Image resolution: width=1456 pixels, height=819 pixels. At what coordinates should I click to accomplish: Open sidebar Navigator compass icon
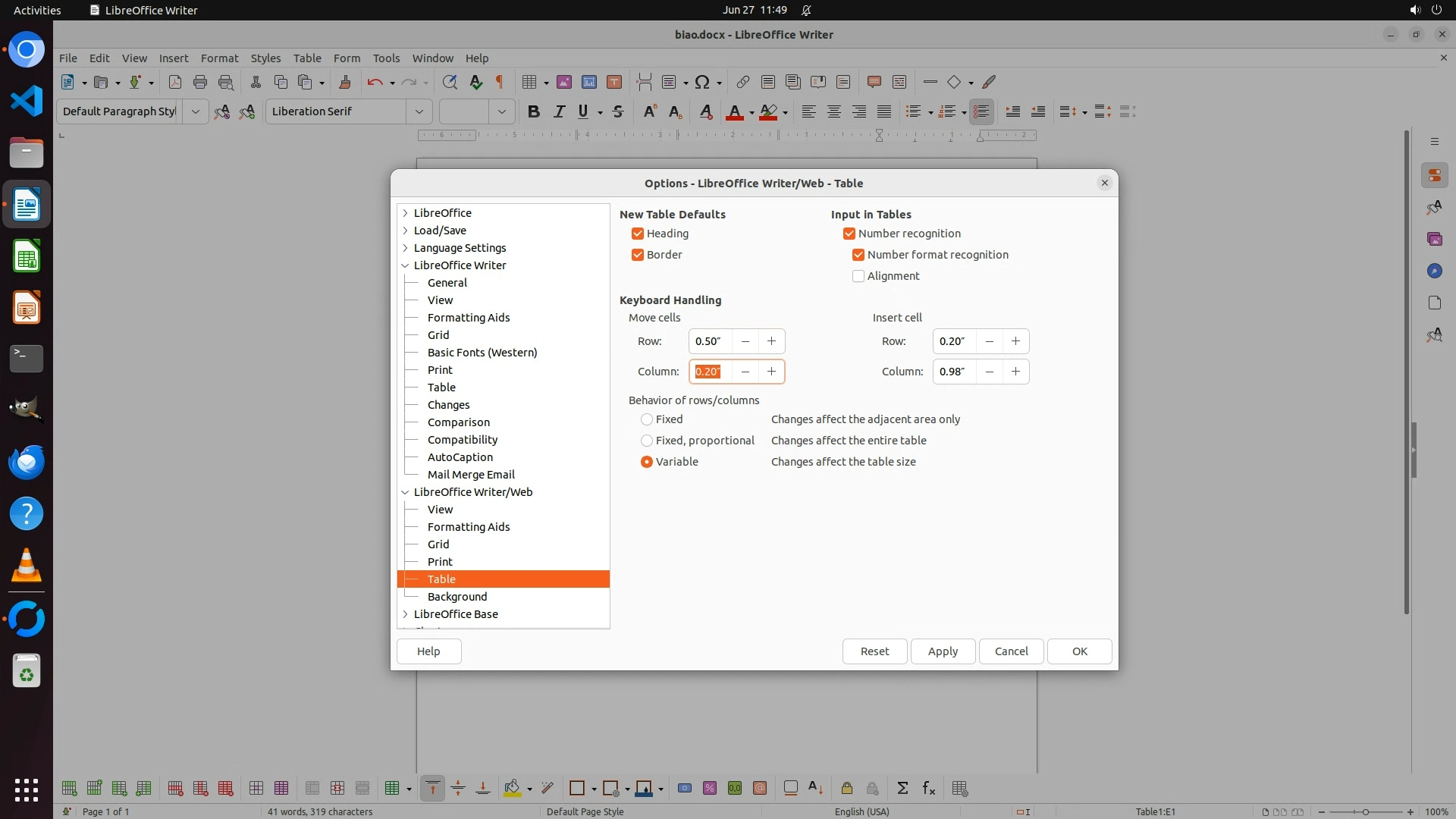(x=1434, y=271)
